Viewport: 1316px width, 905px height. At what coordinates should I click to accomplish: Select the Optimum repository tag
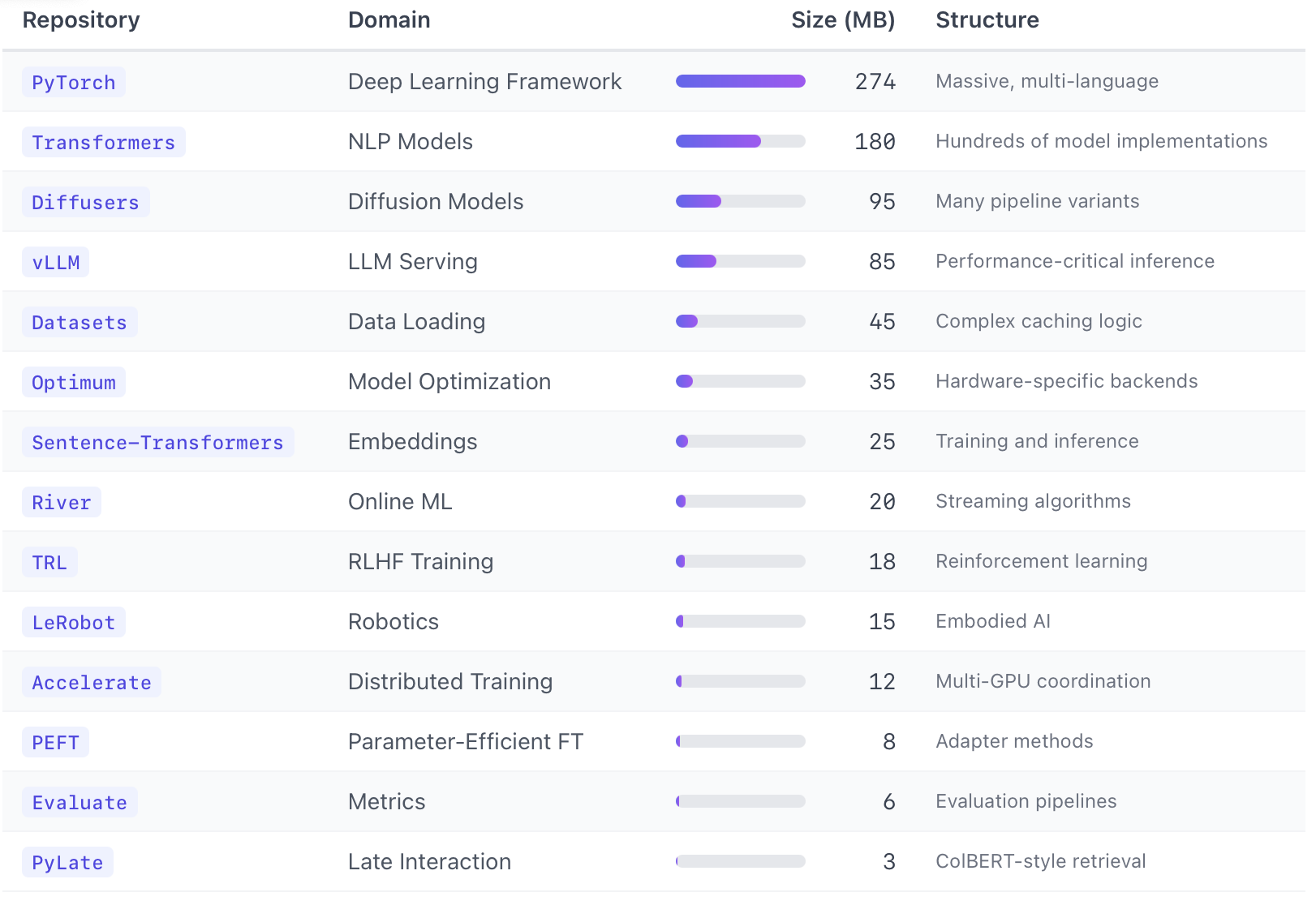[x=74, y=382]
